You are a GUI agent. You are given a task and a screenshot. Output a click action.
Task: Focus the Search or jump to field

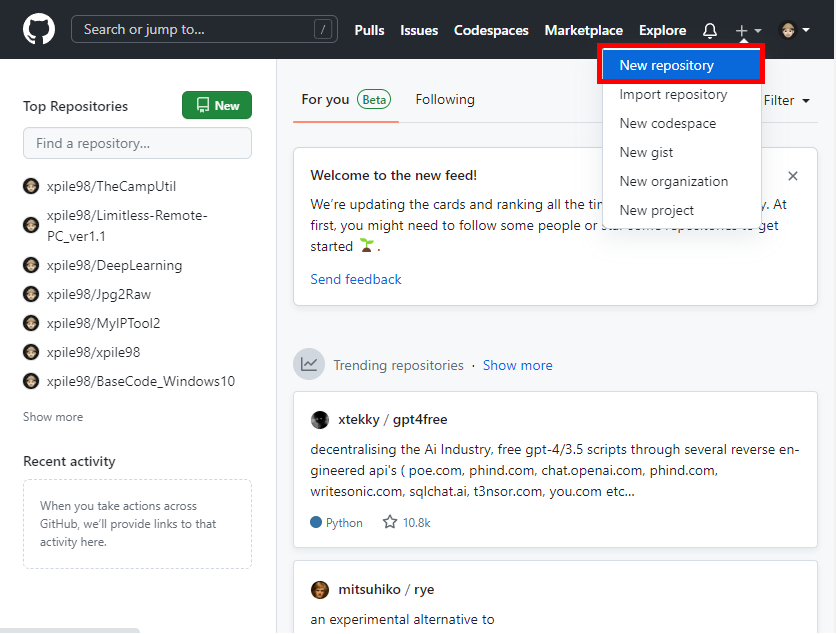pyautogui.click(x=204, y=29)
